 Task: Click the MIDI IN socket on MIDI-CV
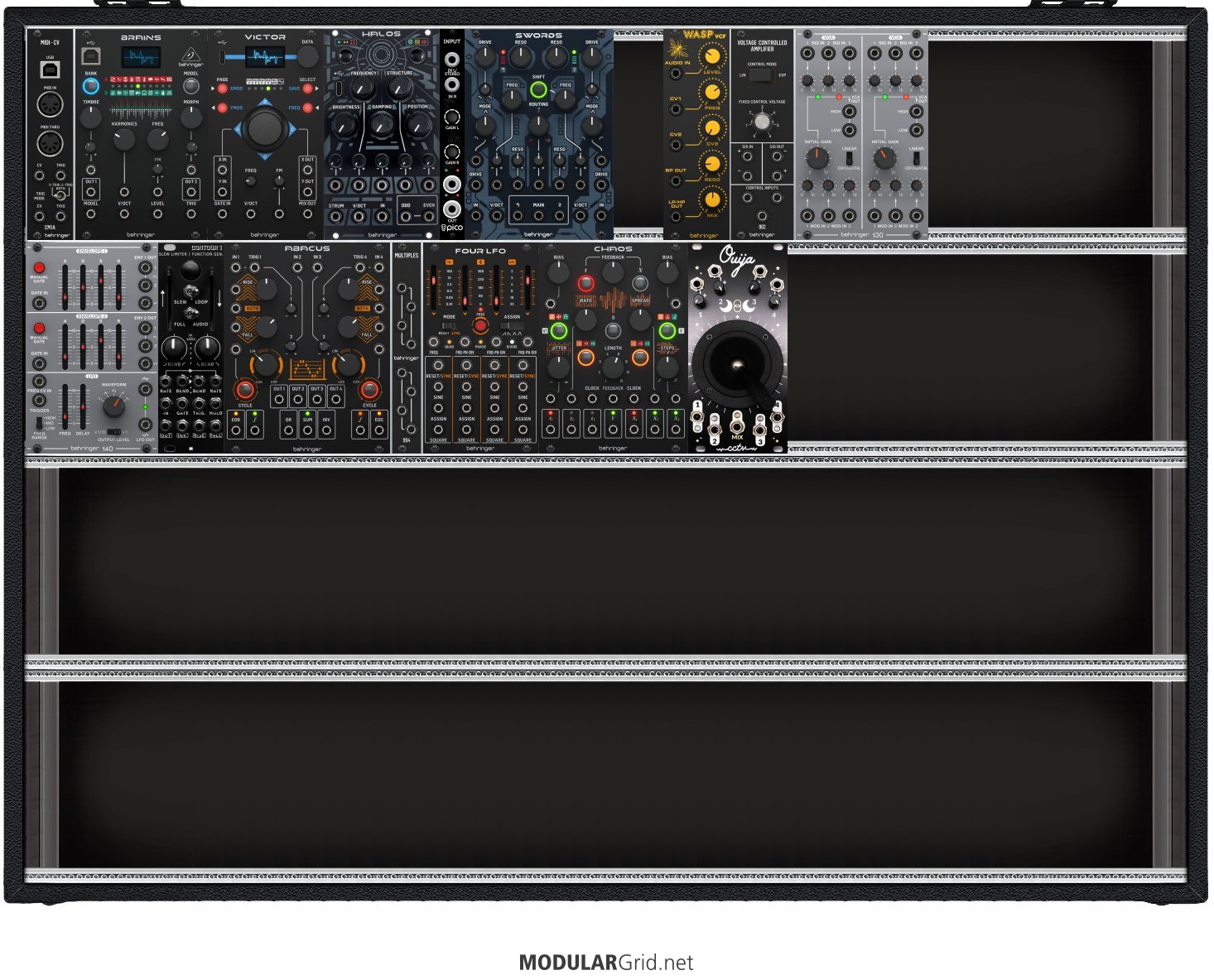coord(50,105)
